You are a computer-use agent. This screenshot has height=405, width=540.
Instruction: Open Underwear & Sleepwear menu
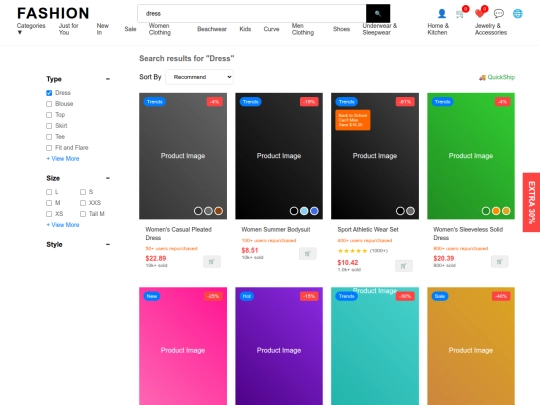point(380,29)
